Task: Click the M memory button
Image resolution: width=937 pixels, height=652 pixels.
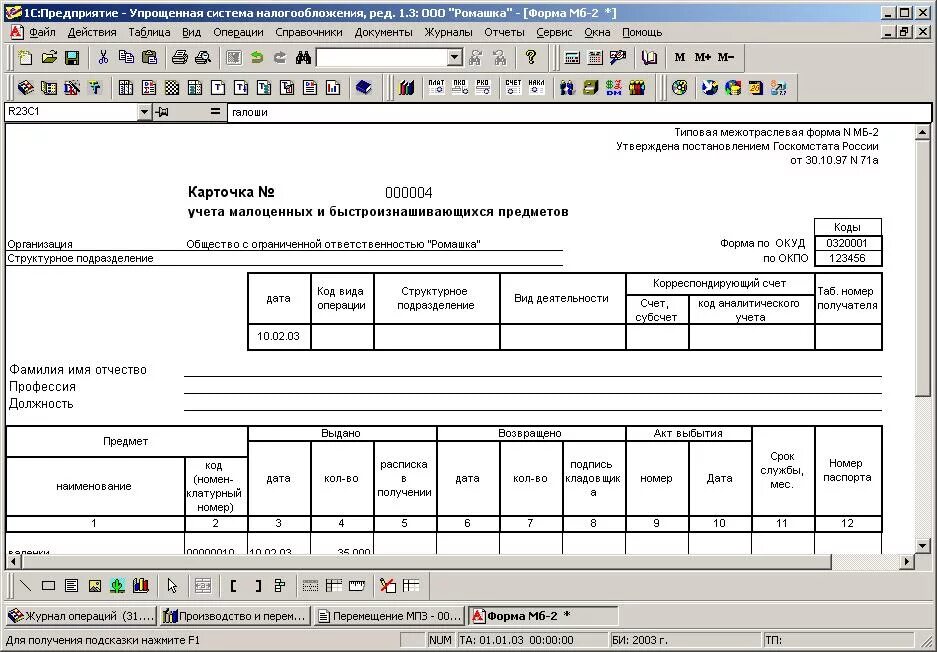Action: pyautogui.click(x=679, y=57)
